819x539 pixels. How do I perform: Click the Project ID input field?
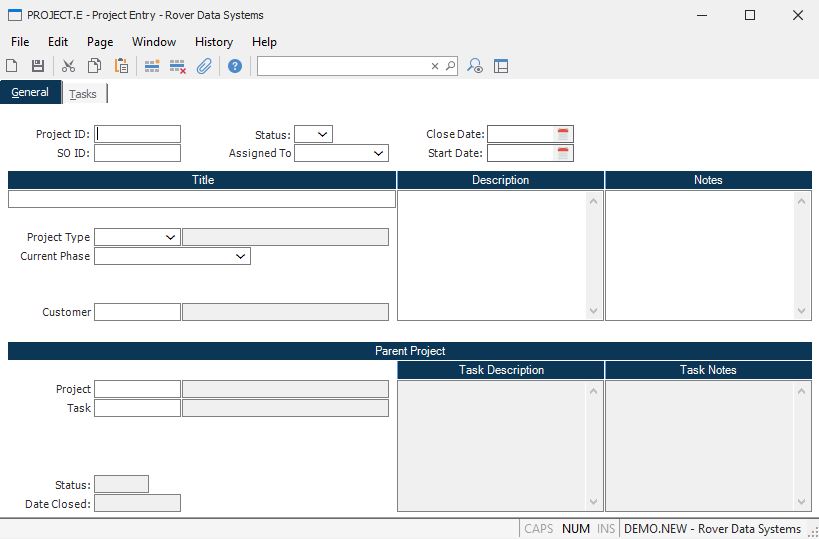click(138, 134)
